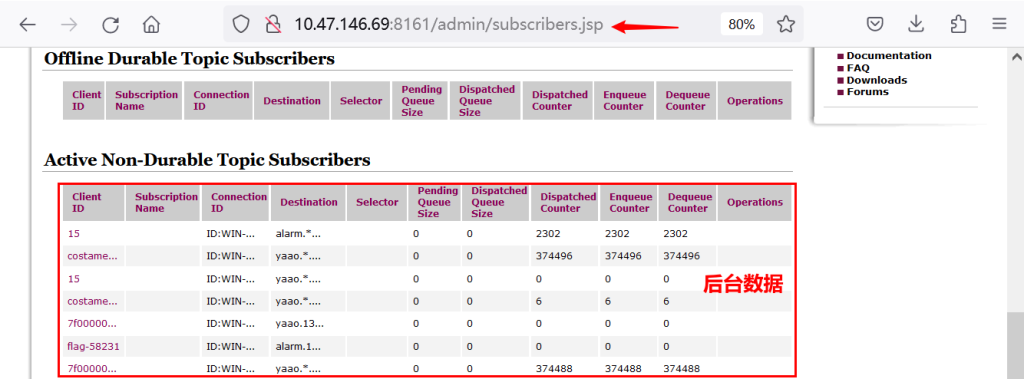Open the extensions puzzle icon
Viewport: 1024px width, 379px height.
click(x=958, y=25)
